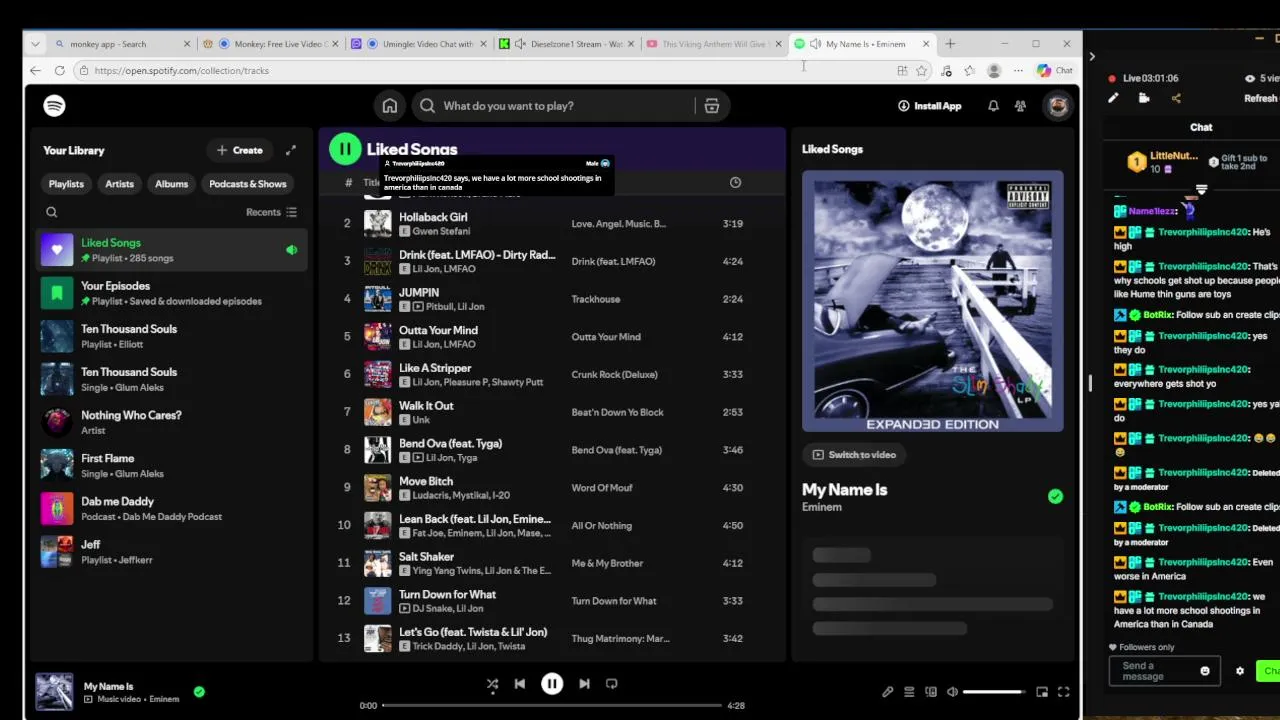Select the Hollaback Girl track row
The width and height of the screenshot is (1280, 720).
click(552, 224)
